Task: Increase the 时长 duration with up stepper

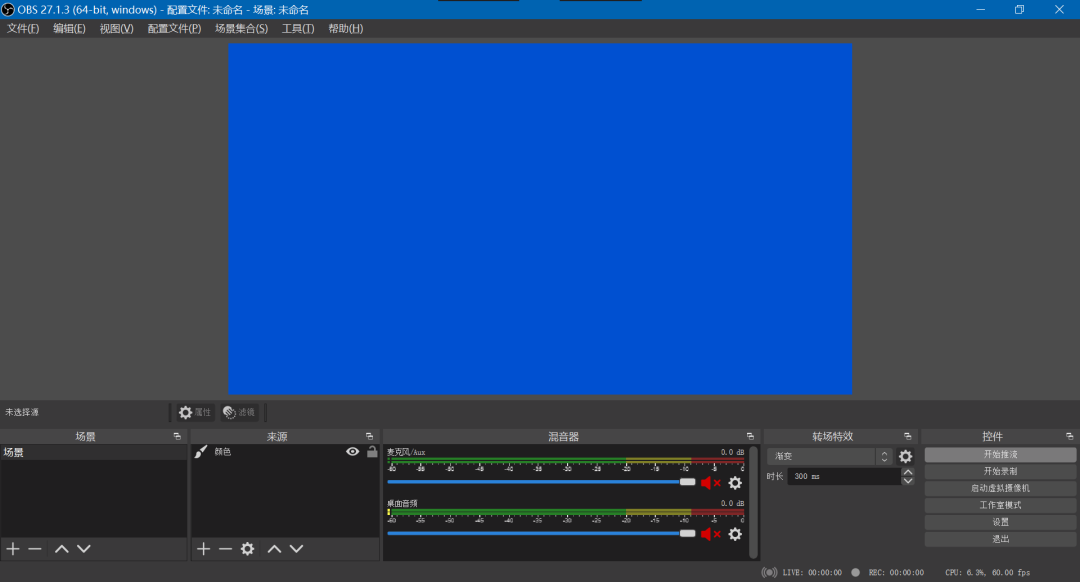Action: [x=908, y=472]
